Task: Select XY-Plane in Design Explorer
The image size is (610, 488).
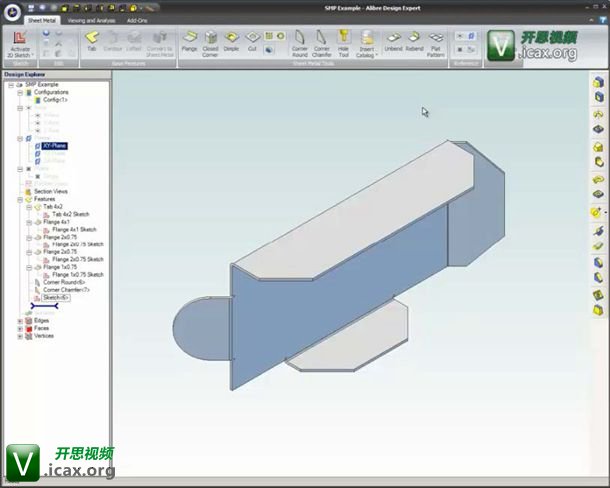Action: (x=54, y=146)
